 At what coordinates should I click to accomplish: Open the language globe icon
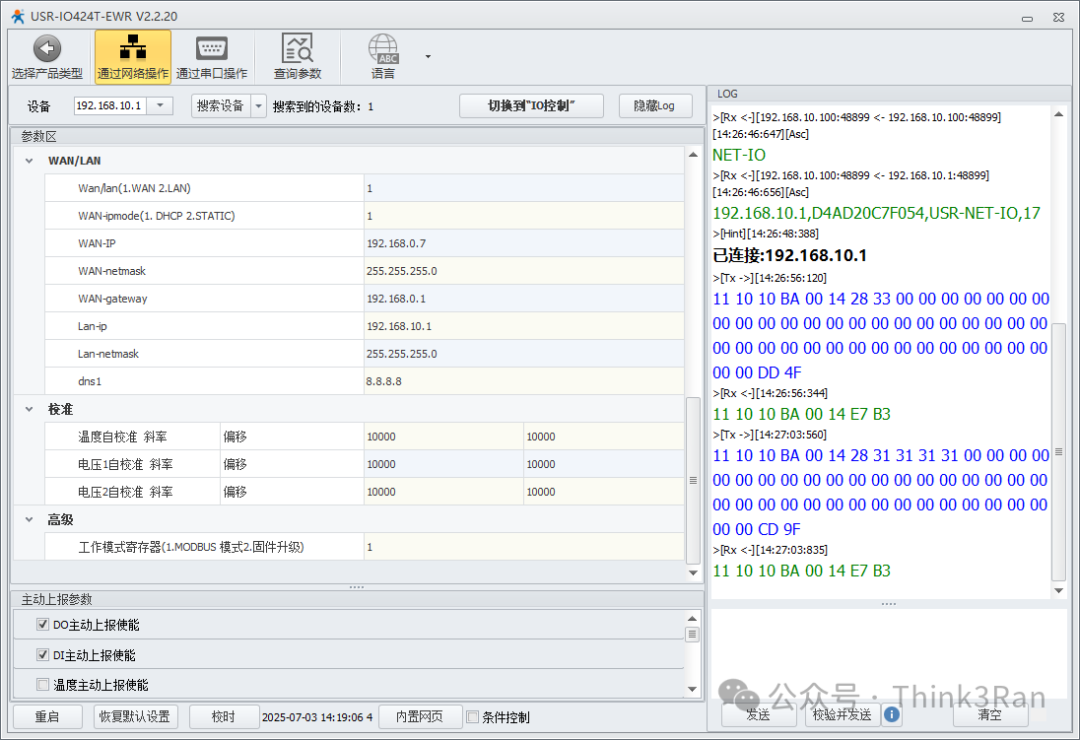(383, 50)
